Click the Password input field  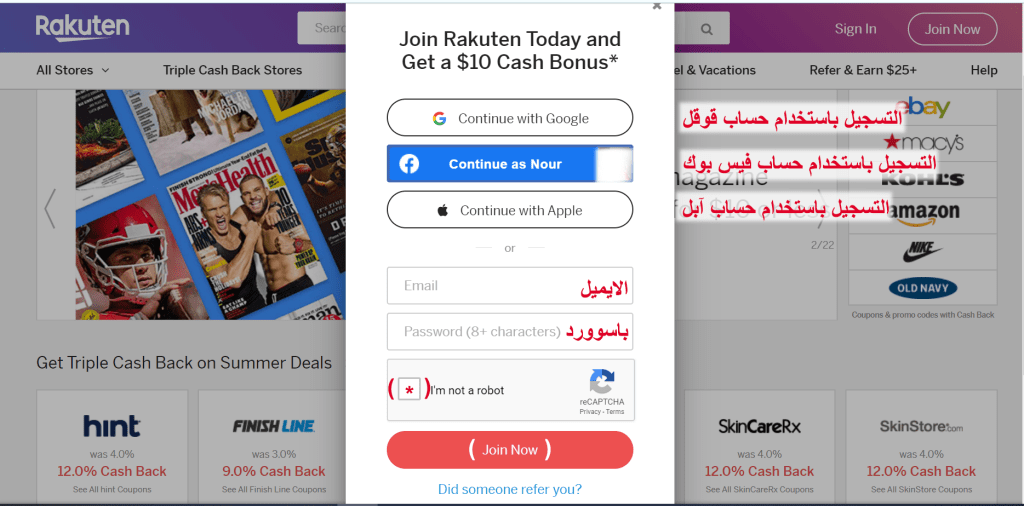pyautogui.click(x=509, y=332)
